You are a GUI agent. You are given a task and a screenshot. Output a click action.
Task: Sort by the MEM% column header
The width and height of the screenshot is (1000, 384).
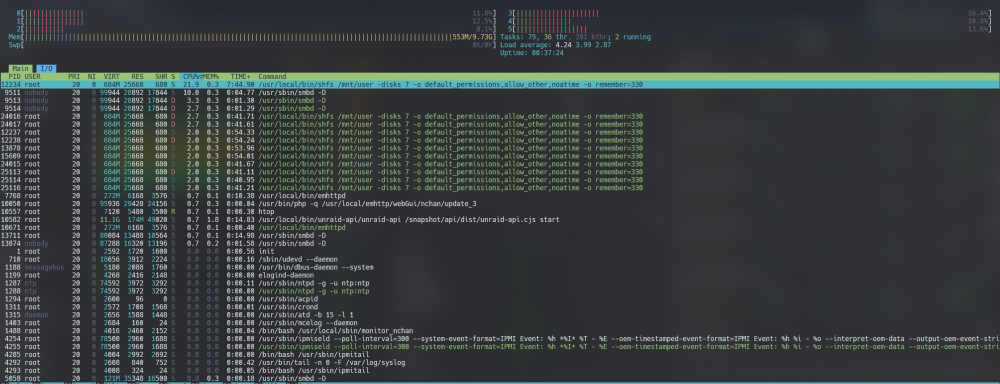211,77
